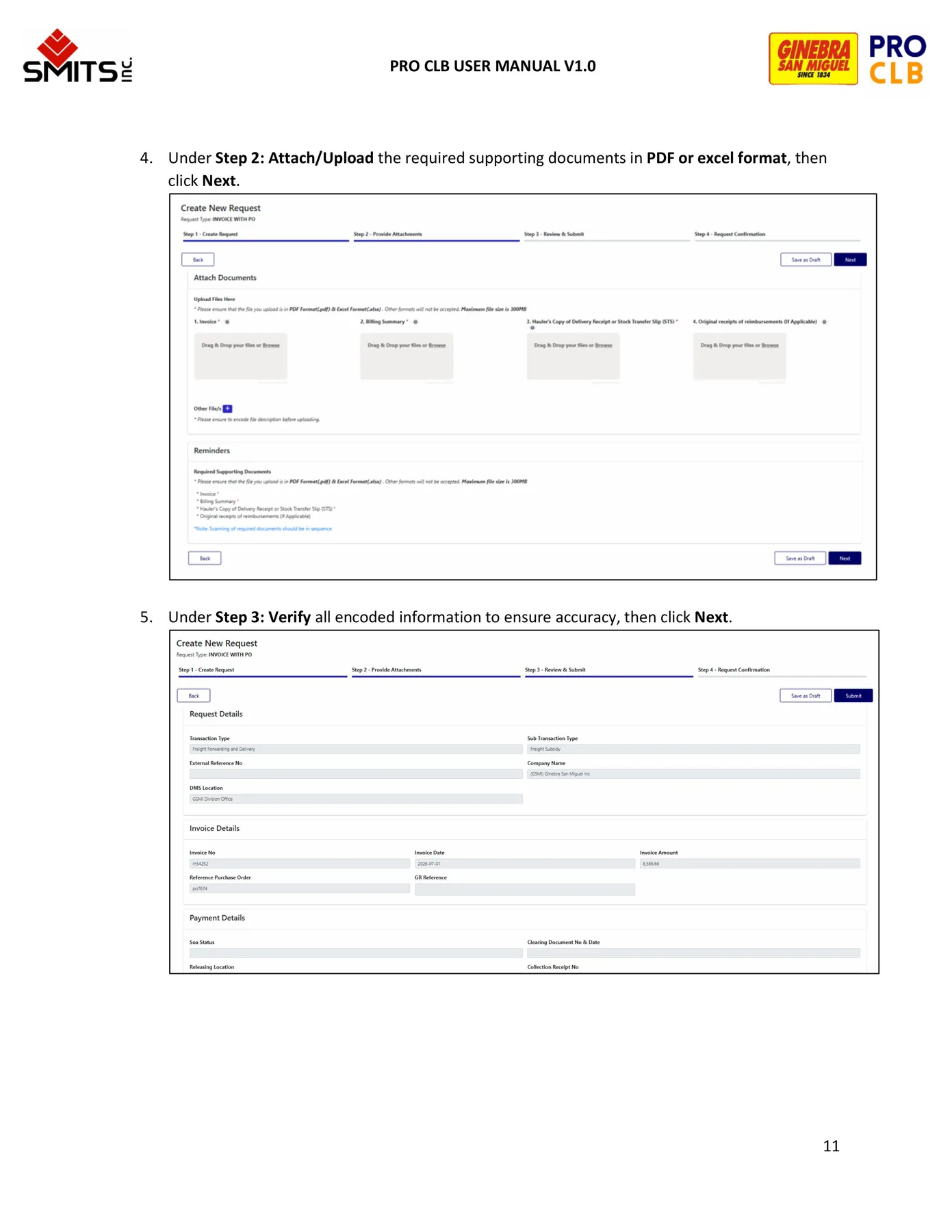Click 'Upload Files Here' label
Viewport: 952px width, 1232px height.
214,299
